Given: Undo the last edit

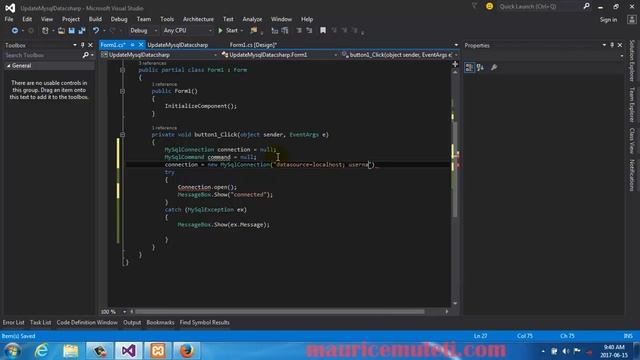Looking at the screenshot, I should [x=96, y=31].
